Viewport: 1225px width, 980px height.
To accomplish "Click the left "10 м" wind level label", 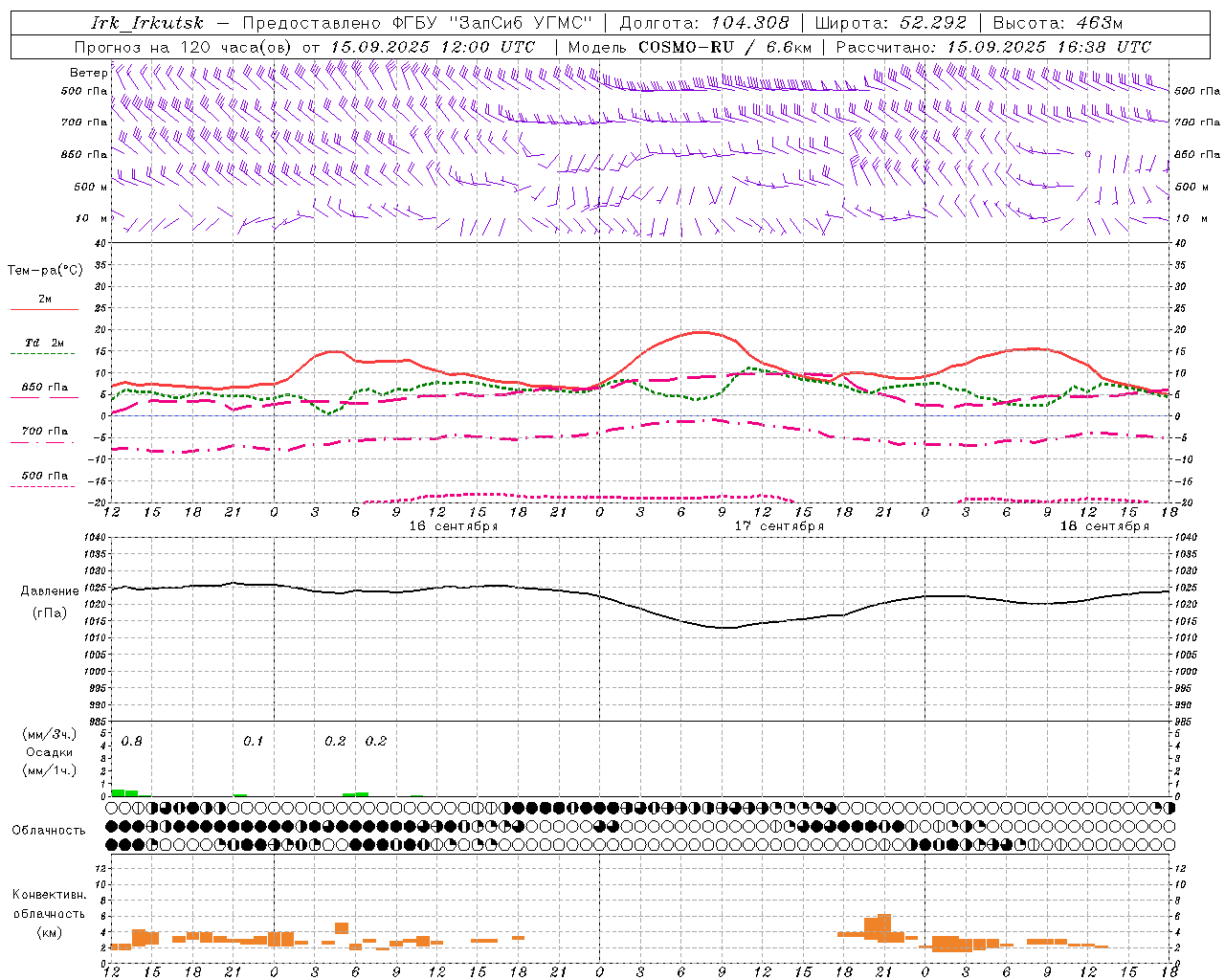I will (91, 218).
